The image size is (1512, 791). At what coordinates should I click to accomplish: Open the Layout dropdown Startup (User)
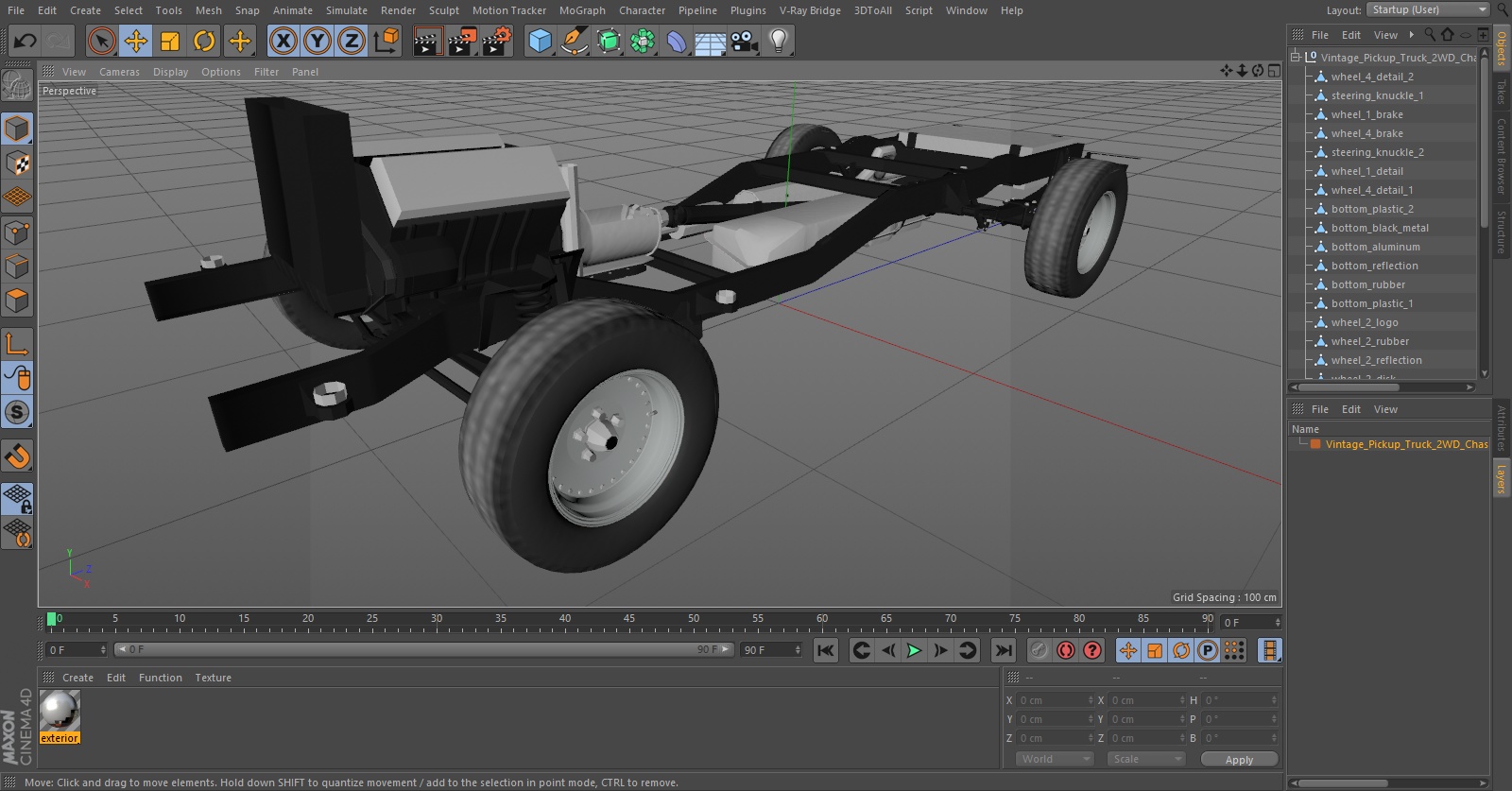pyautogui.click(x=1428, y=9)
